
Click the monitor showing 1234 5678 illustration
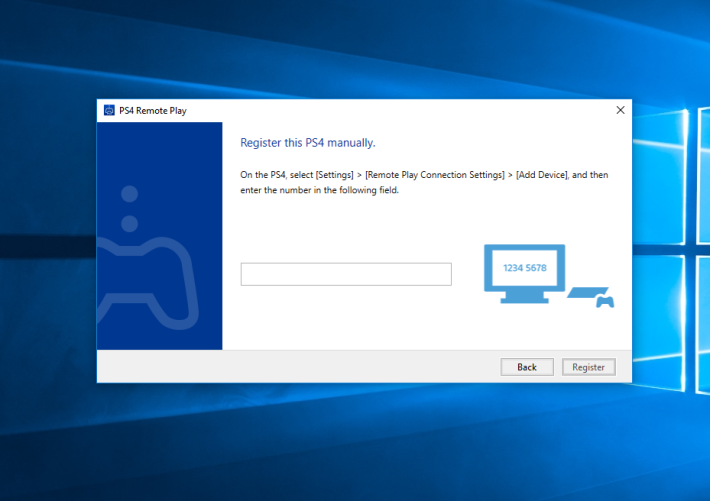point(525,274)
